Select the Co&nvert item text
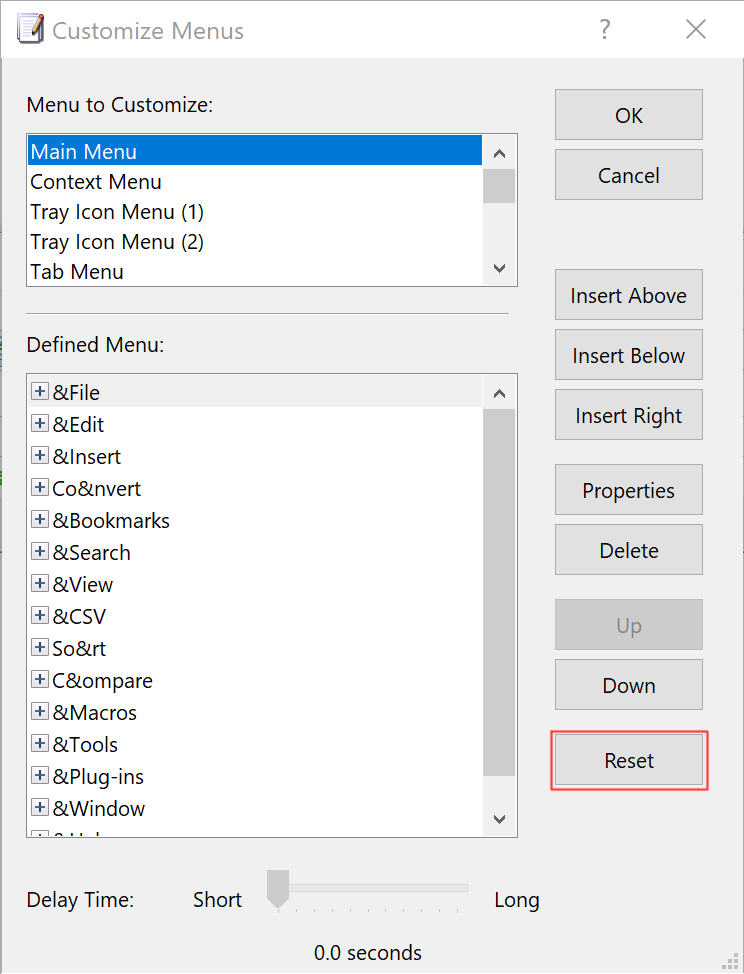Image resolution: width=744 pixels, height=974 pixels. [96, 489]
